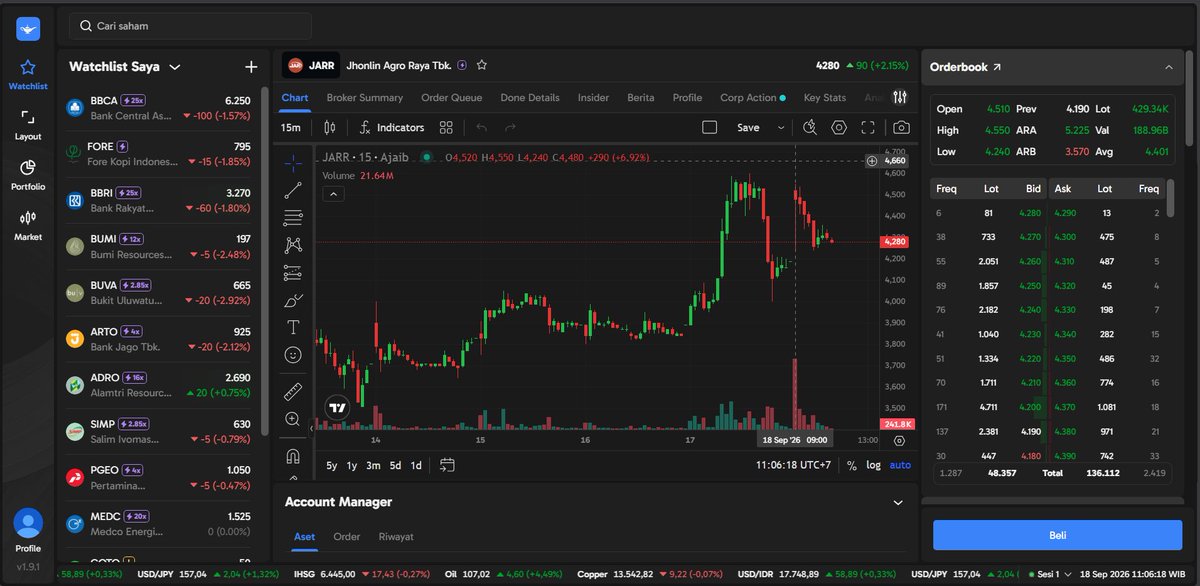Select the crosshair cursor tool
Image resolution: width=1200 pixels, height=586 pixels.
click(x=293, y=161)
